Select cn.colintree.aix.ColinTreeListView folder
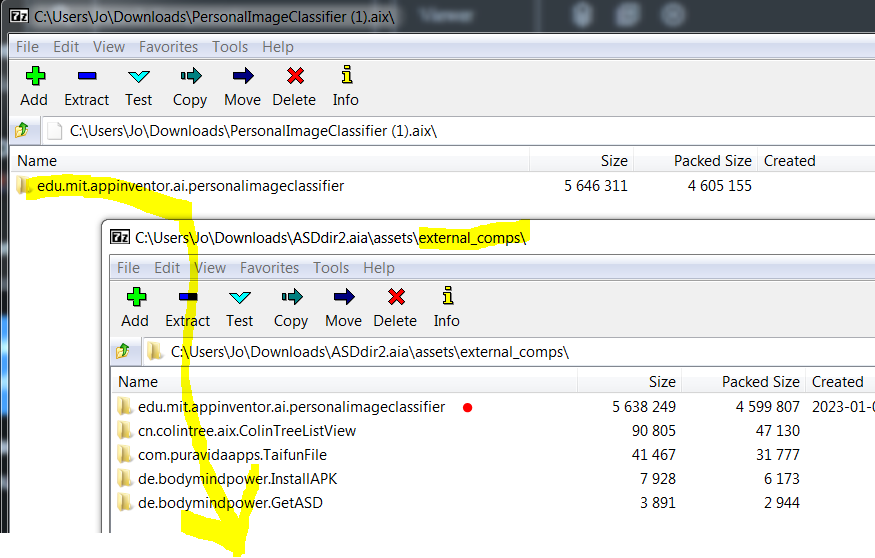875x558 pixels. tap(247, 431)
